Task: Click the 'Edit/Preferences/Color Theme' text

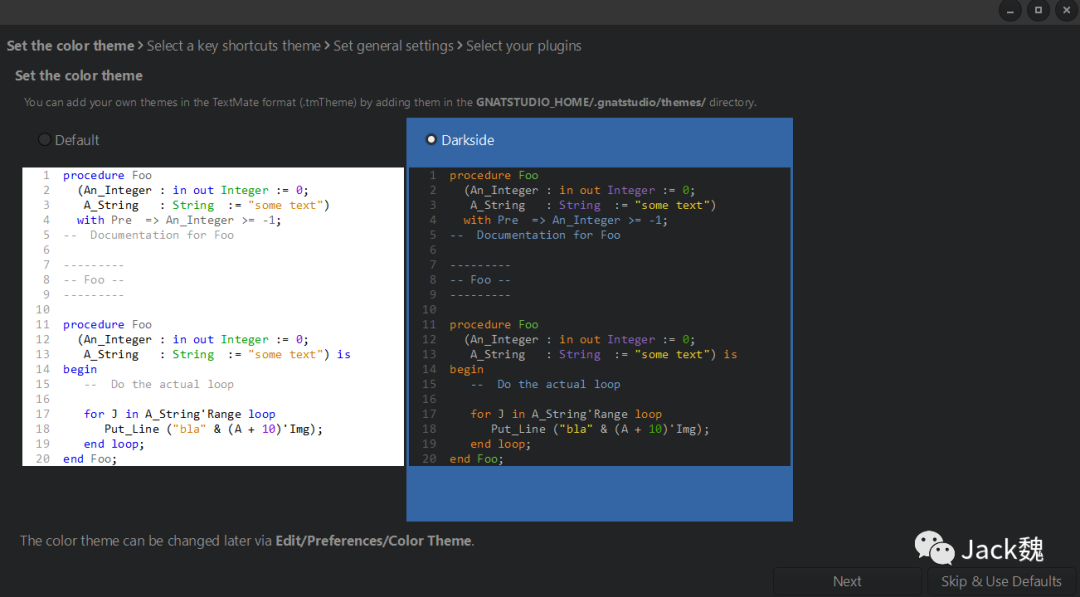Action: click(373, 541)
